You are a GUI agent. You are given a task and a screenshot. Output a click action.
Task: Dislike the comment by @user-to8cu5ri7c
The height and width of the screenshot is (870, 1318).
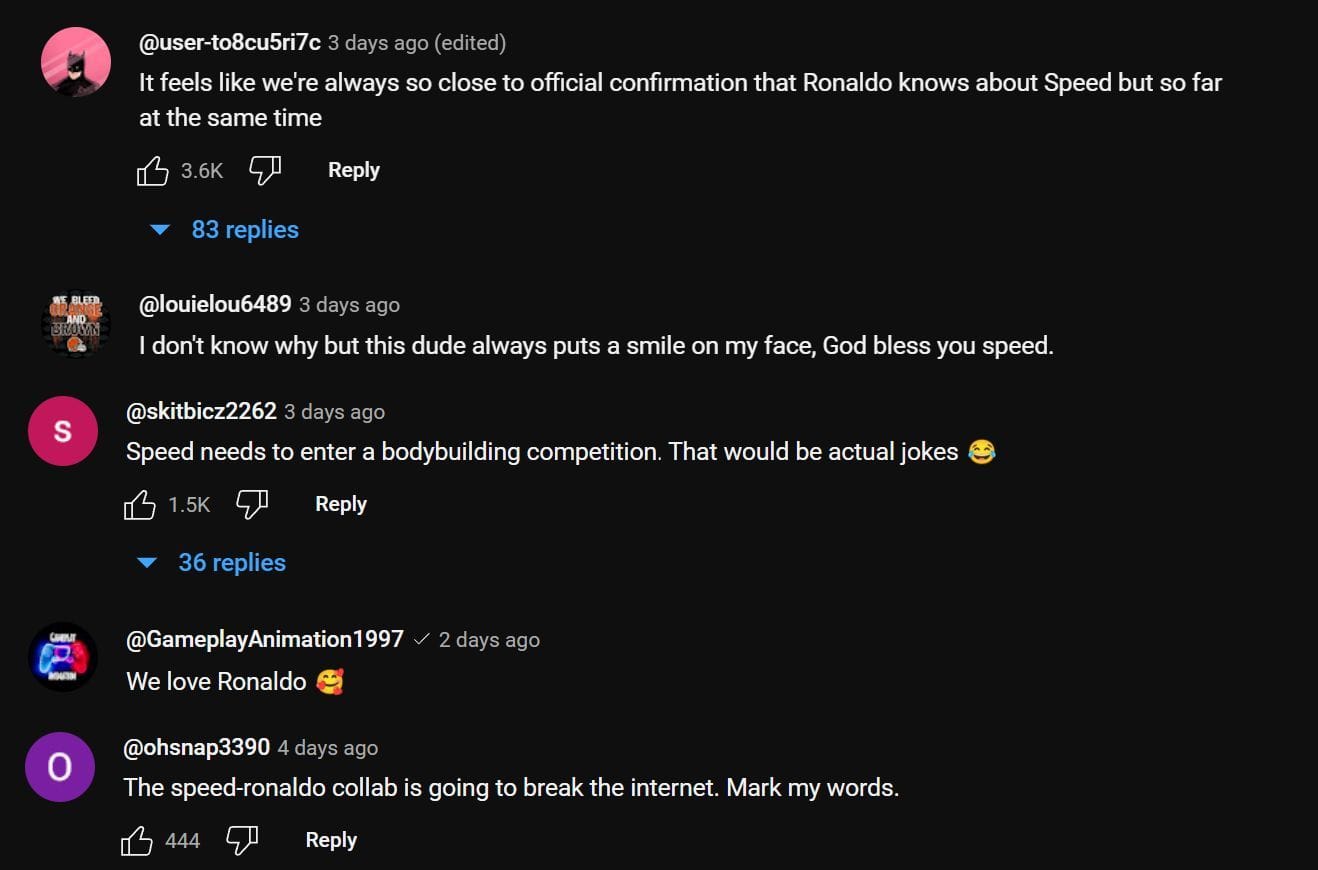click(x=264, y=171)
